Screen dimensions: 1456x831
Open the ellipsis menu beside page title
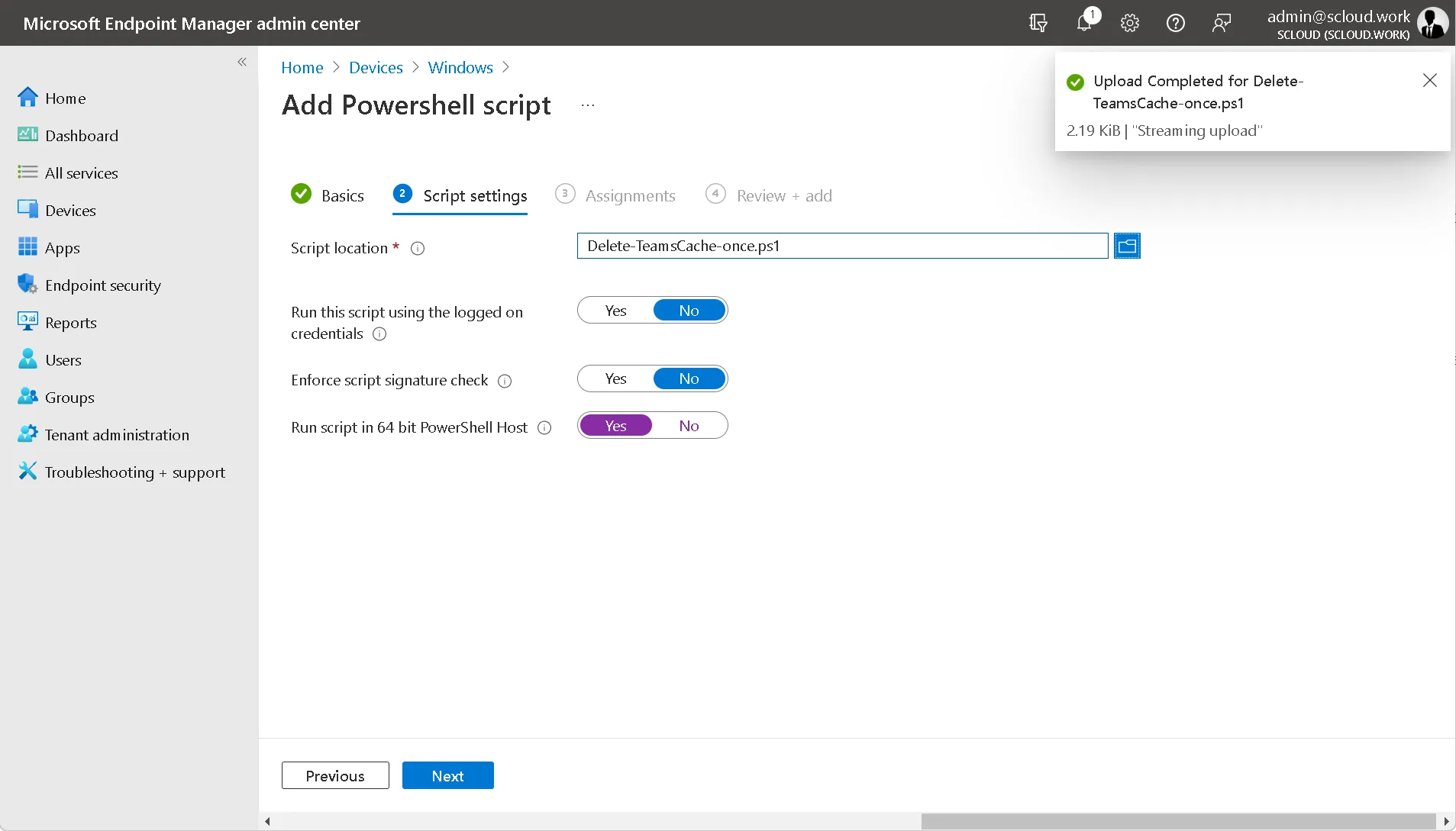587,105
